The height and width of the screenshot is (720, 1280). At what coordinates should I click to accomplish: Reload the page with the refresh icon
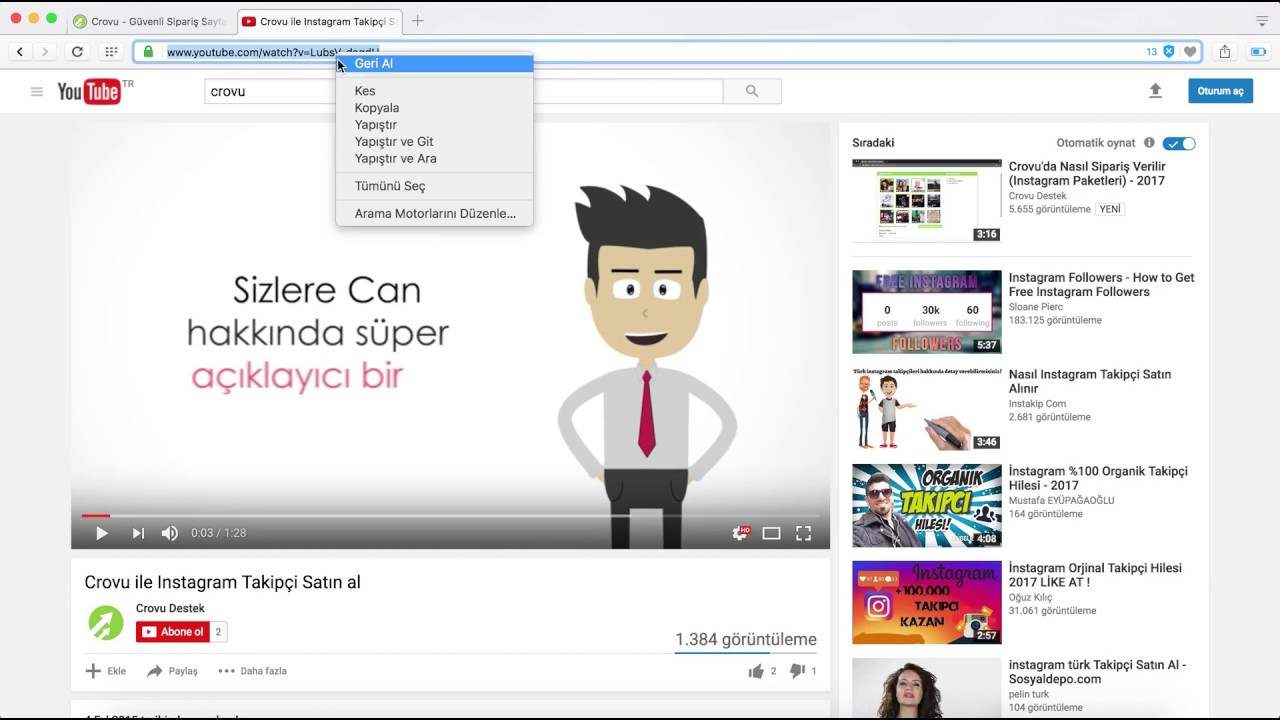pyautogui.click(x=77, y=52)
